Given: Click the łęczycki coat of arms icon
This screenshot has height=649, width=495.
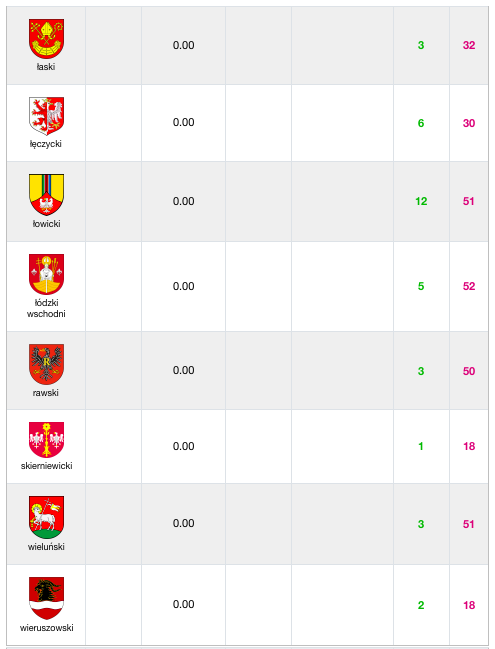Looking at the screenshot, I should (46, 116).
